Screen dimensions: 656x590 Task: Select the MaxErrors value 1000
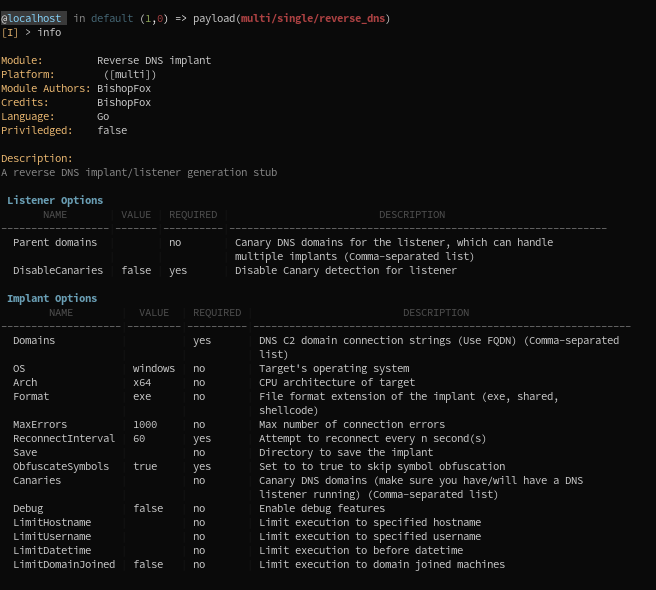click(x=145, y=424)
